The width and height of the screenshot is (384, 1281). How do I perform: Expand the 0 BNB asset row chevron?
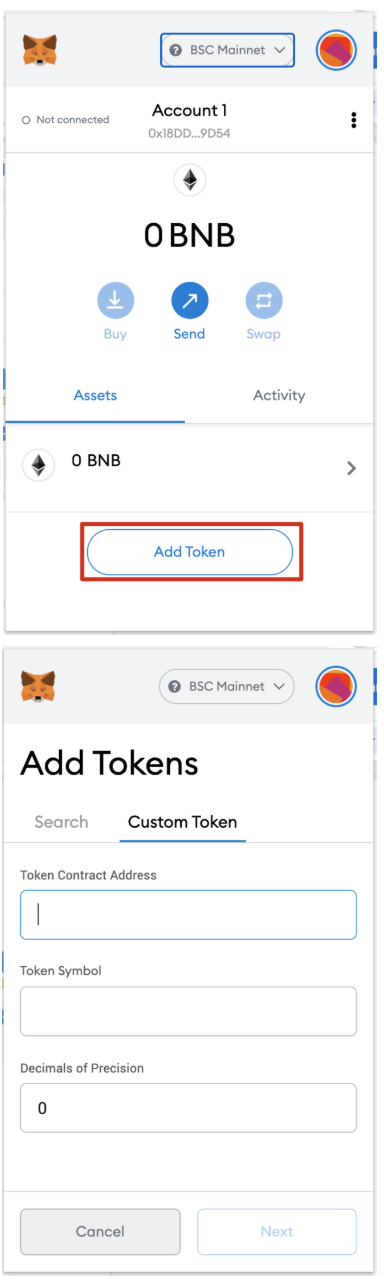point(351,467)
